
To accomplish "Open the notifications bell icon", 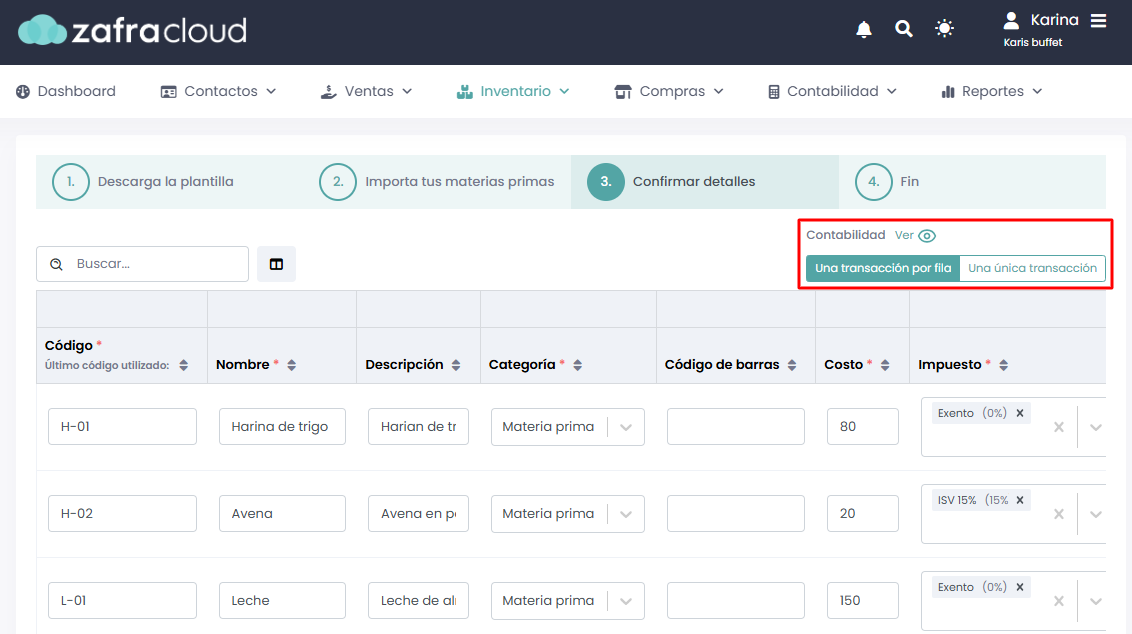I will [x=863, y=30].
